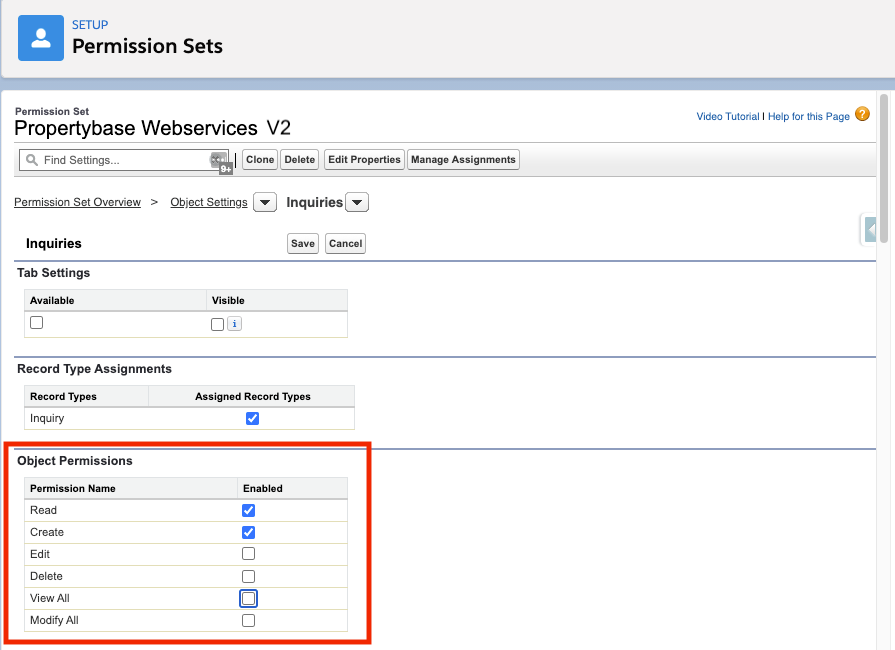Uncheck the Inquiry assigned record type
This screenshot has width=895, height=650.
(252, 418)
